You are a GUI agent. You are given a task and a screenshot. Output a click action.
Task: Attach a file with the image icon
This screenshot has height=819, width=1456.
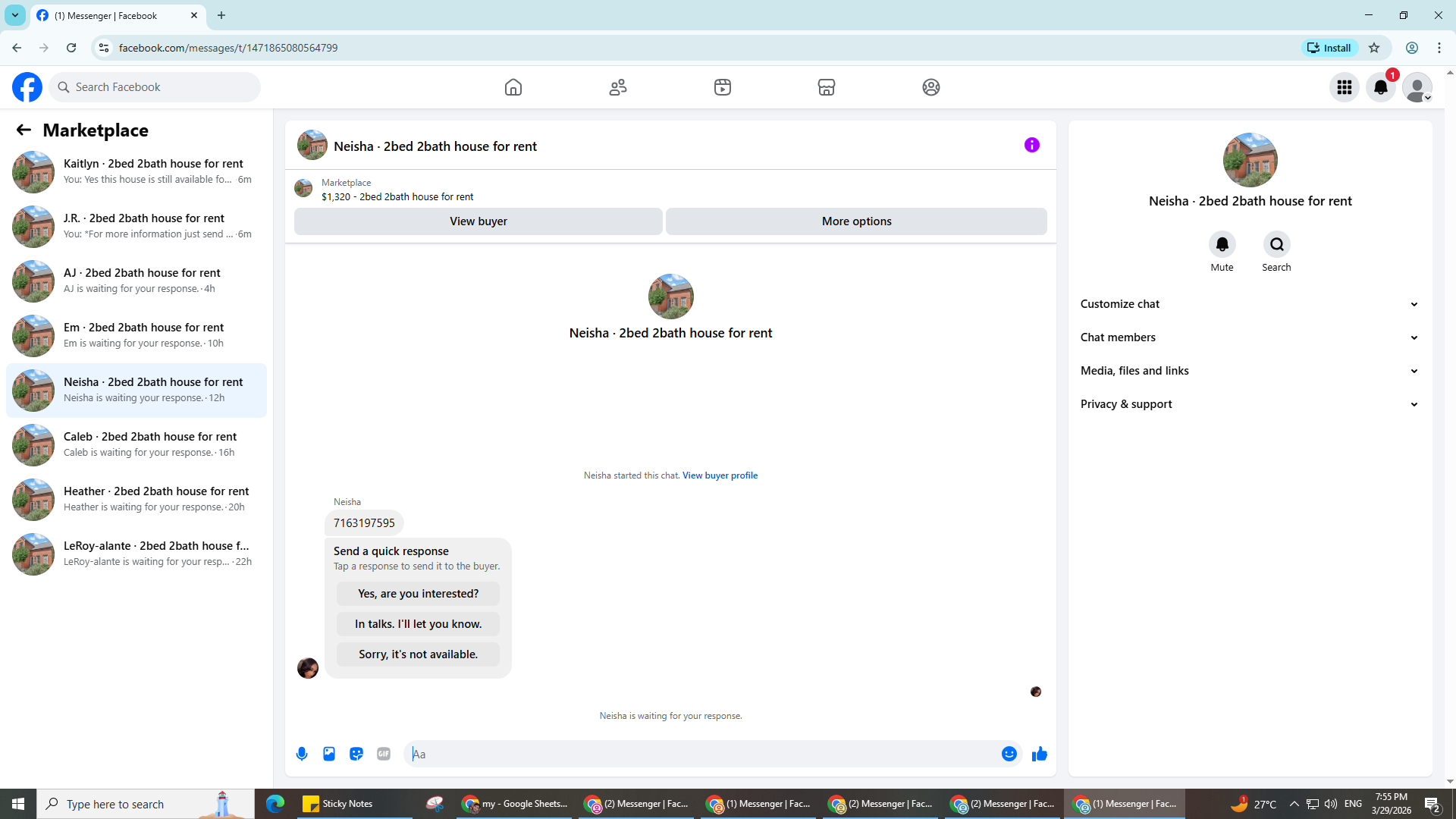(x=329, y=754)
